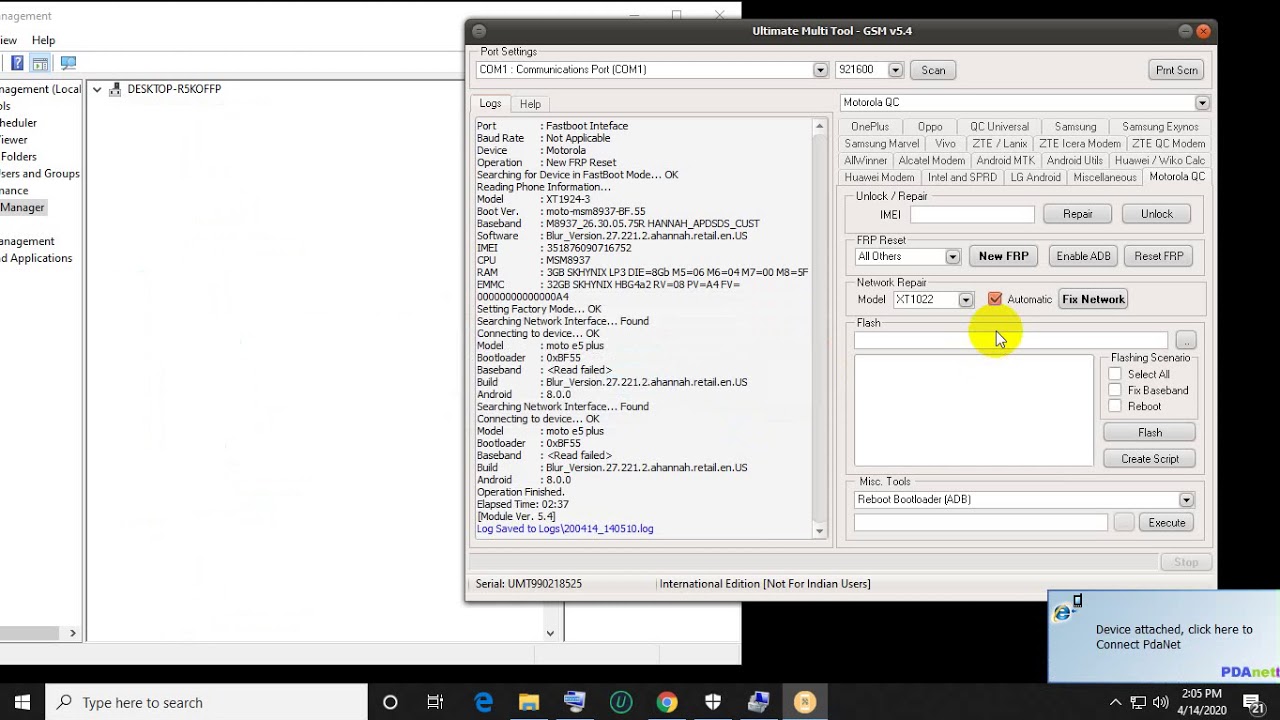Click the Prnt Scrn button

tap(1176, 70)
